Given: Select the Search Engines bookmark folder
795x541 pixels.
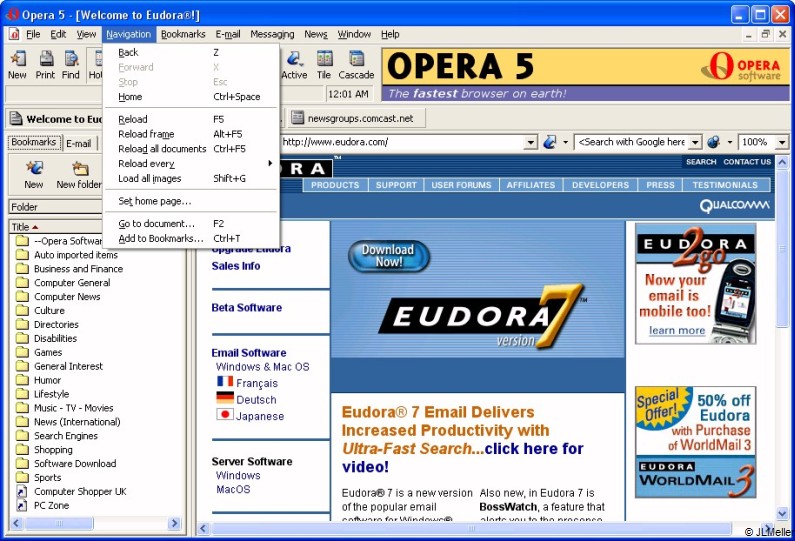Looking at the screenshot, I should pyautogui.click(x=65, y=436).
